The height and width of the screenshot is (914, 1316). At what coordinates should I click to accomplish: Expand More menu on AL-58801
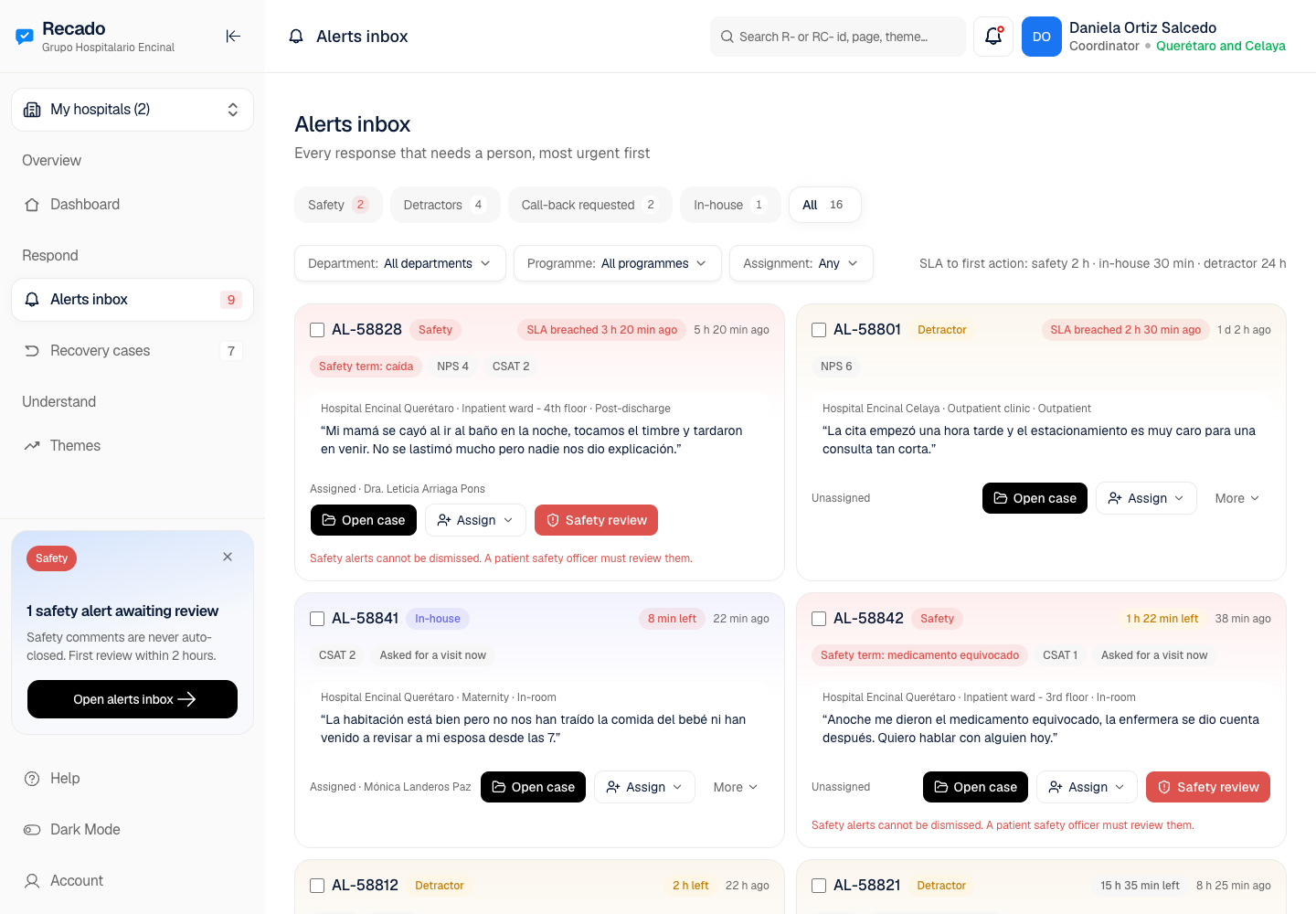[x=1237, y=498]
